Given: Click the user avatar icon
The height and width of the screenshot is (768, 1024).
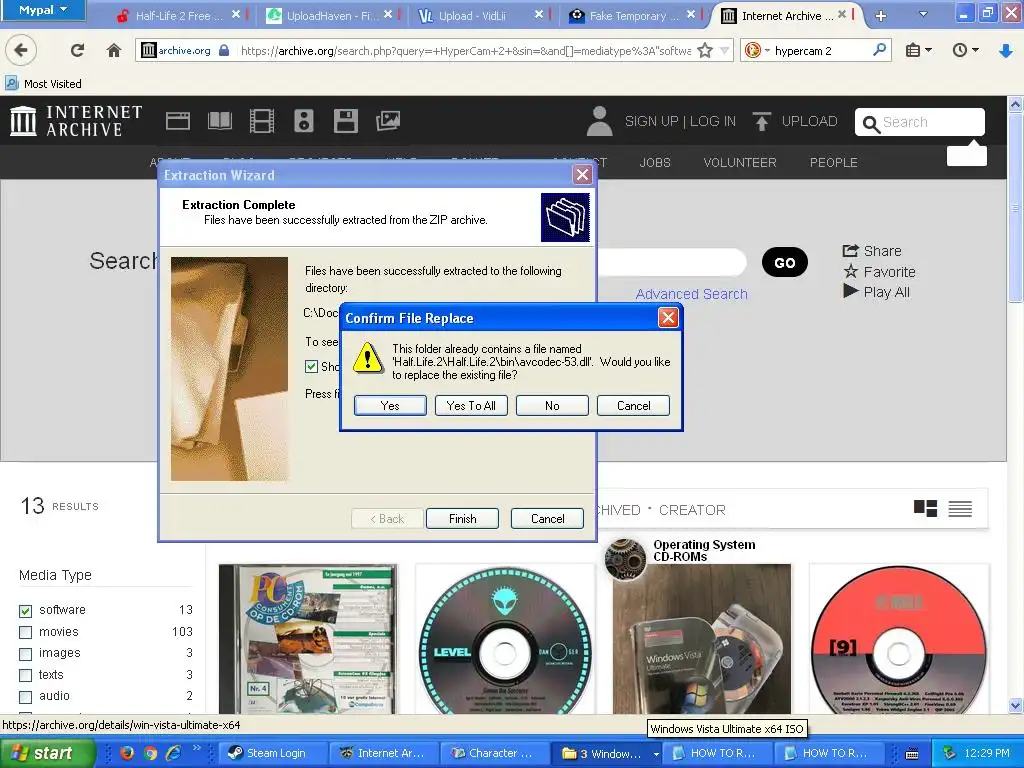Looking at the screenshot, I should pos(600,121).
